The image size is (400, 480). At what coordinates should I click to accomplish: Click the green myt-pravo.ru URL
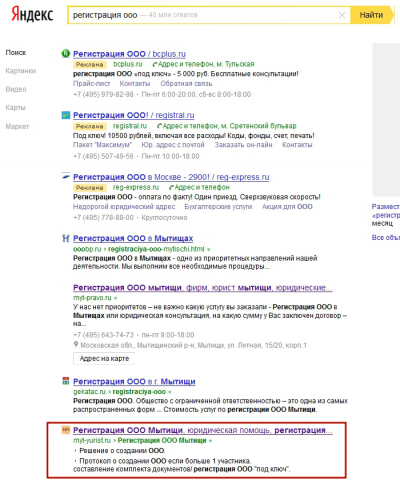pos(92,298)
